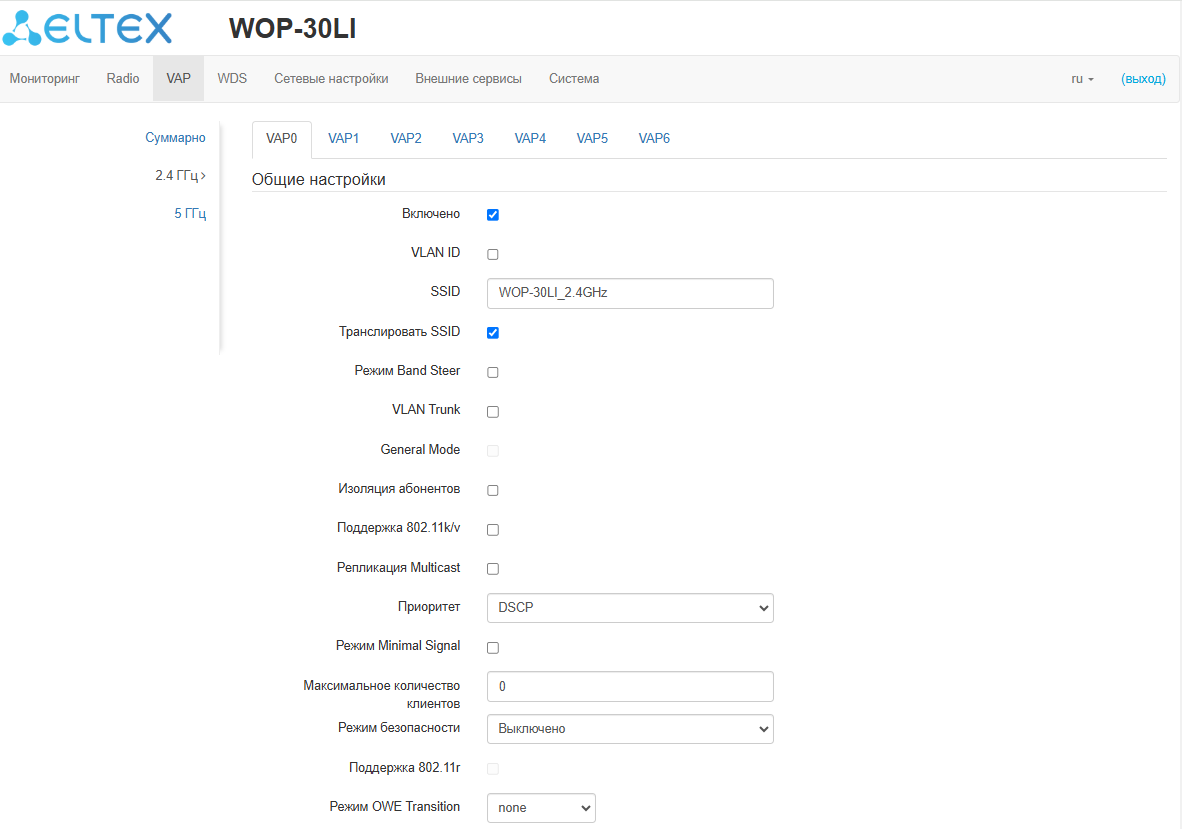The image size is (1182, 829).
Task: Switch to the VAP2 tab
Action: [406, 139]
